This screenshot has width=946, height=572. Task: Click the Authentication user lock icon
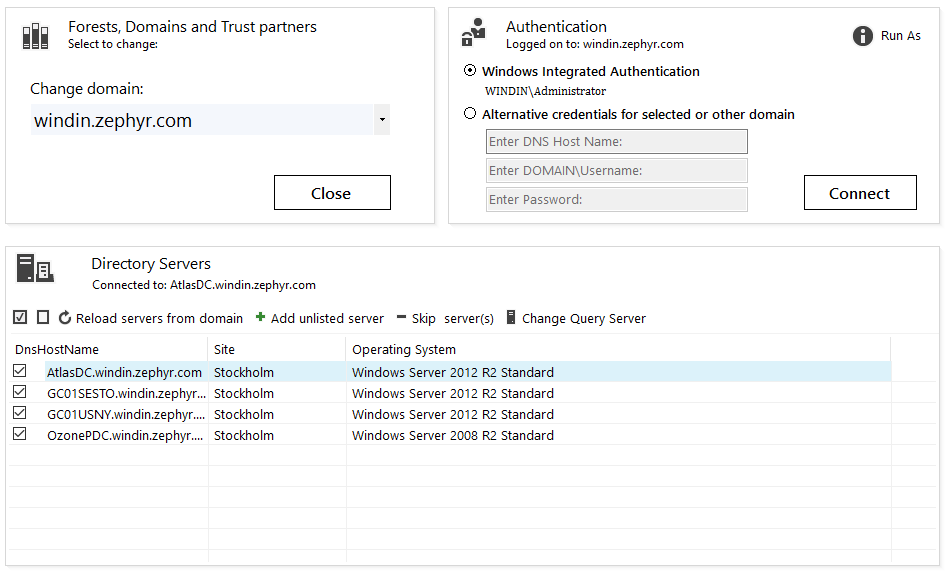coord(474,32)
